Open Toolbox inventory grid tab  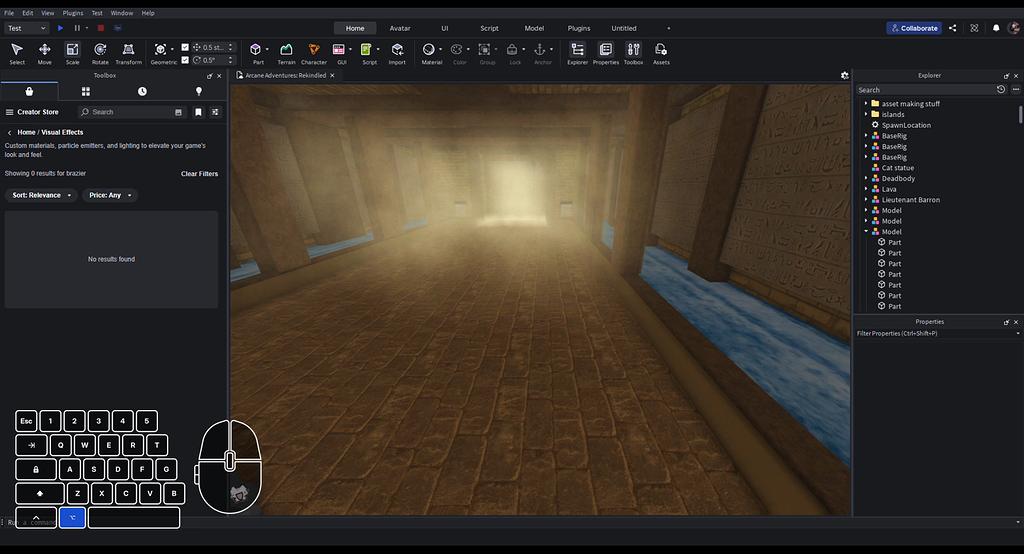pyautogui.click(x=86, y=91)
